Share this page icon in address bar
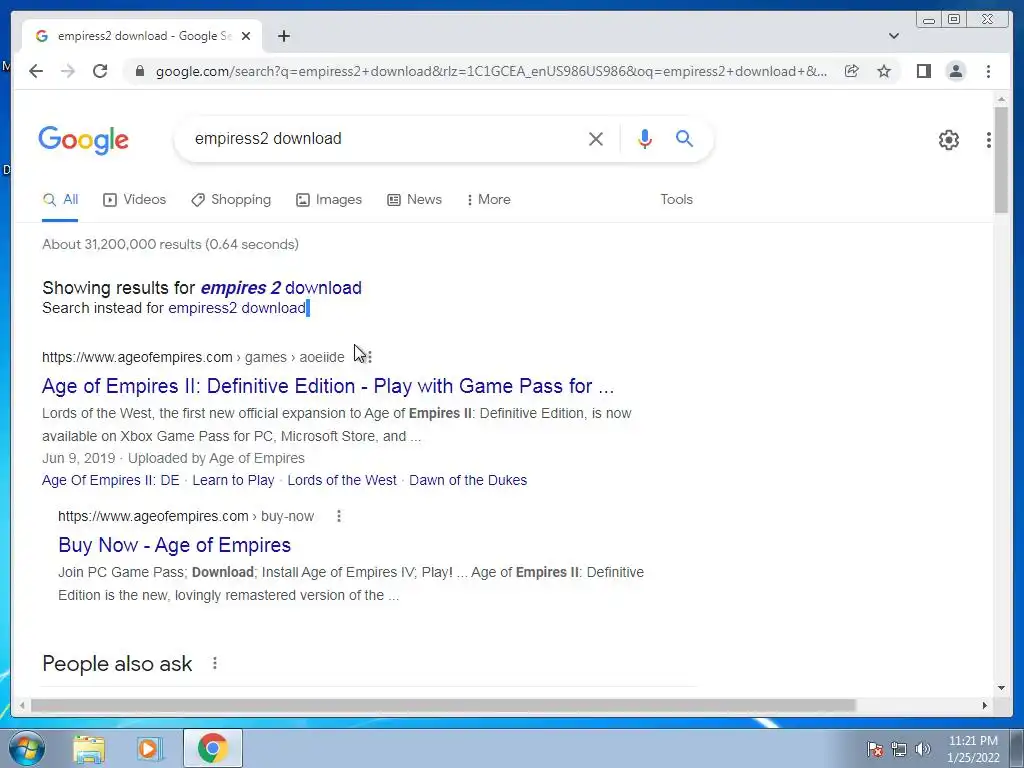Image resolution: width=1024 pixels, height=768 pixels. click(852, 71)
